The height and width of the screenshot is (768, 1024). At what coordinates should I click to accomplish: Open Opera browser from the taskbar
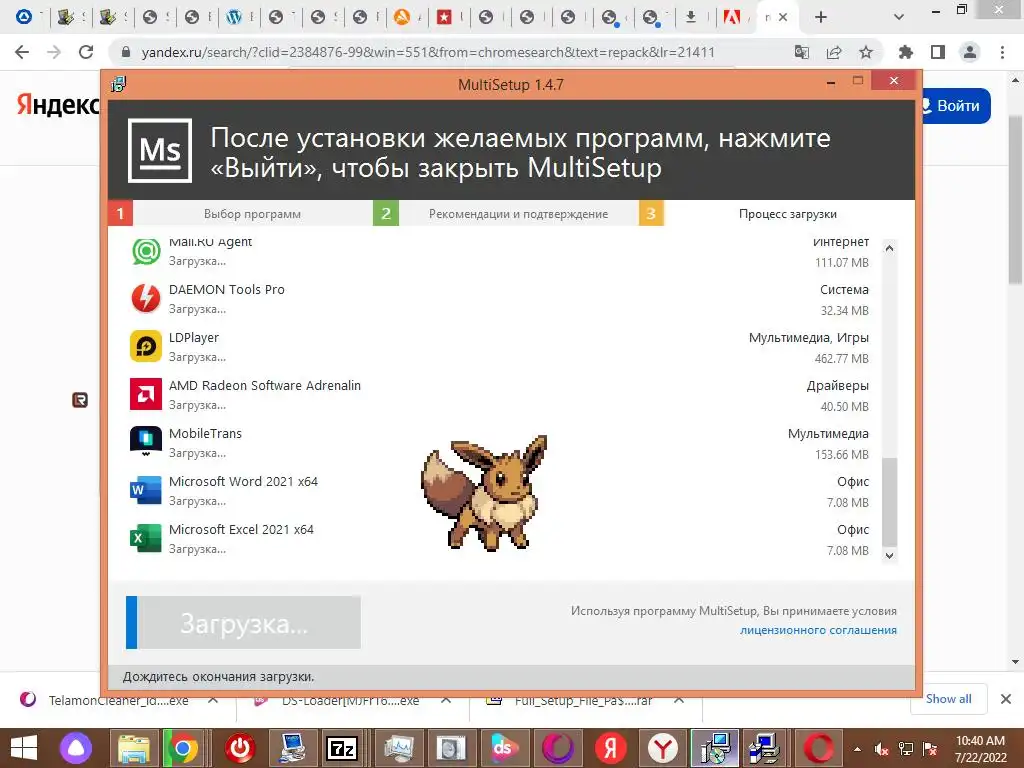819,748
